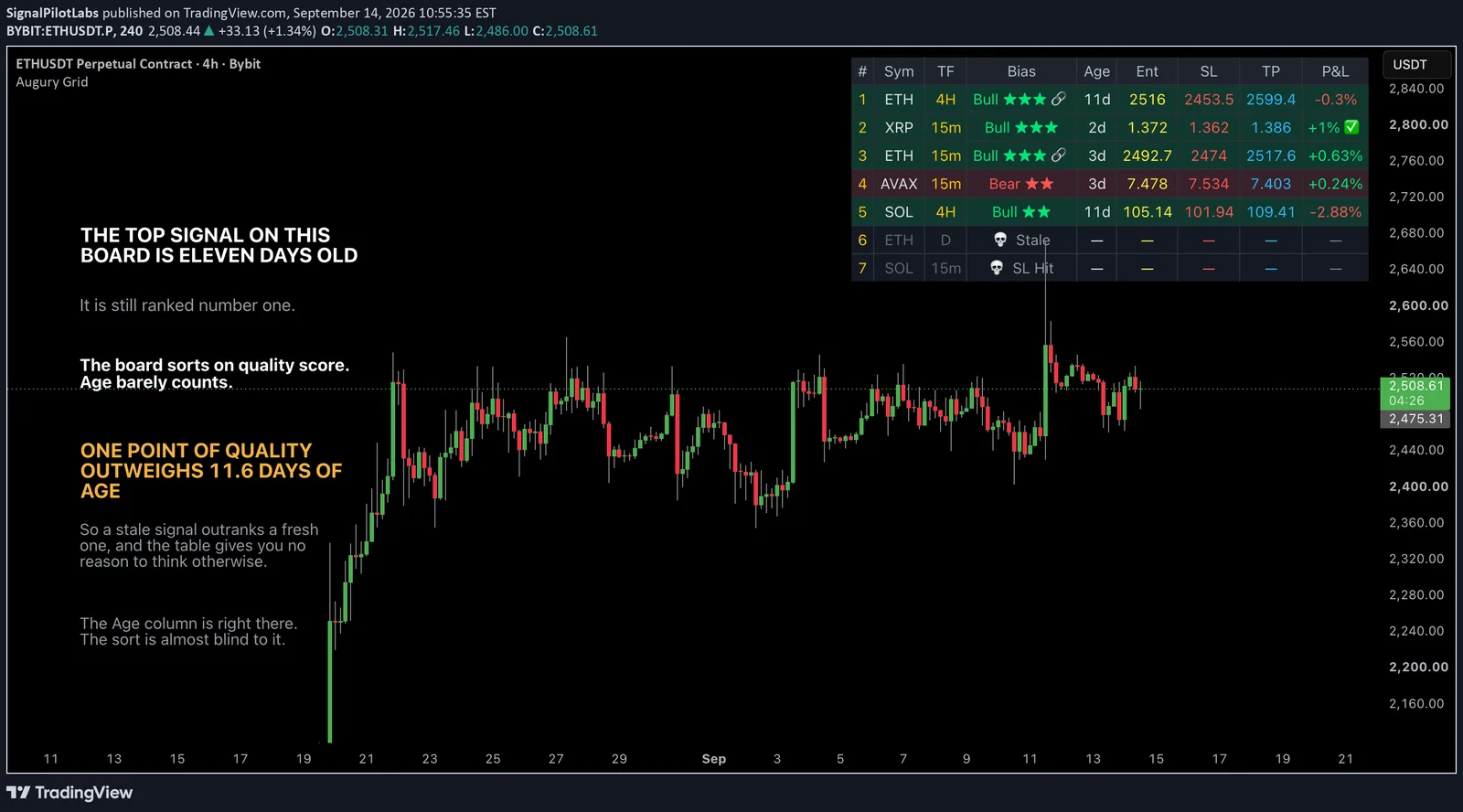Viewport: 1463px width, 812px height.
Task: Click the orange 'ONE POINT OF QUALITY' annotation
Action: (x=211, y=471)
